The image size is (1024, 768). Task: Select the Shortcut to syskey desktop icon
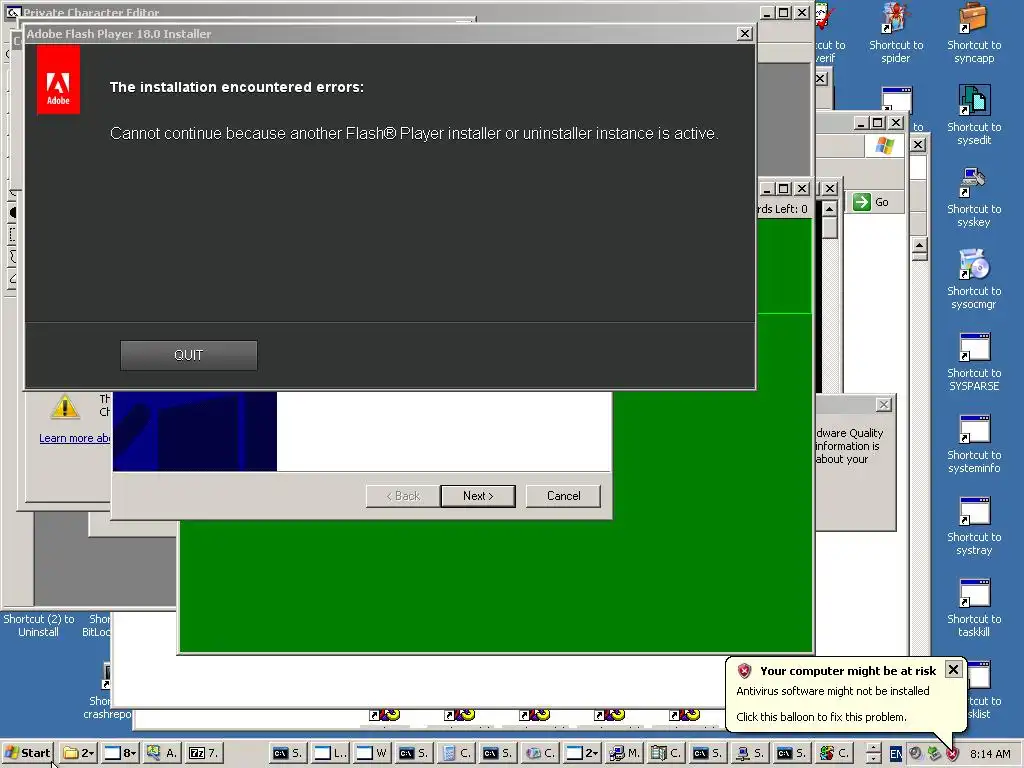click(974, 197)
